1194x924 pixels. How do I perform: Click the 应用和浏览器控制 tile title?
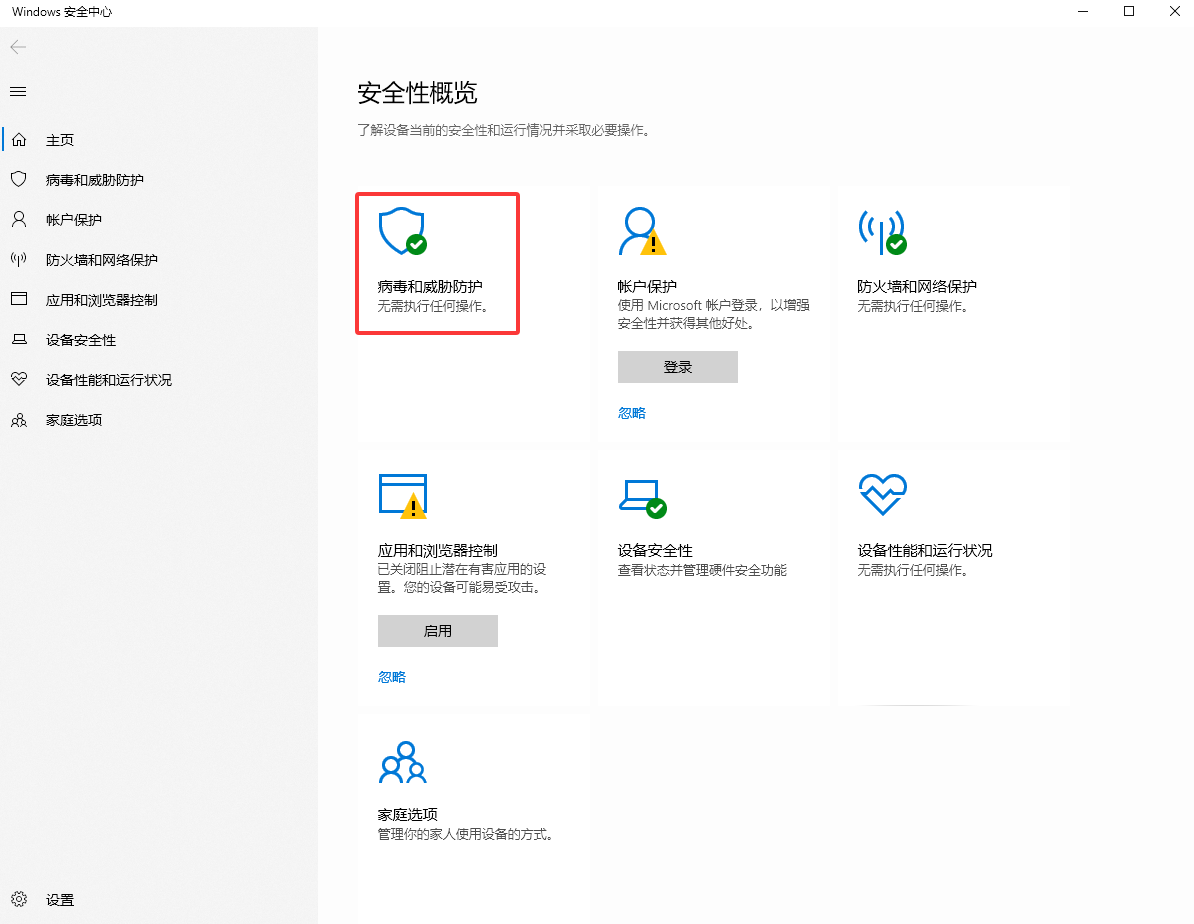(438, 551)
